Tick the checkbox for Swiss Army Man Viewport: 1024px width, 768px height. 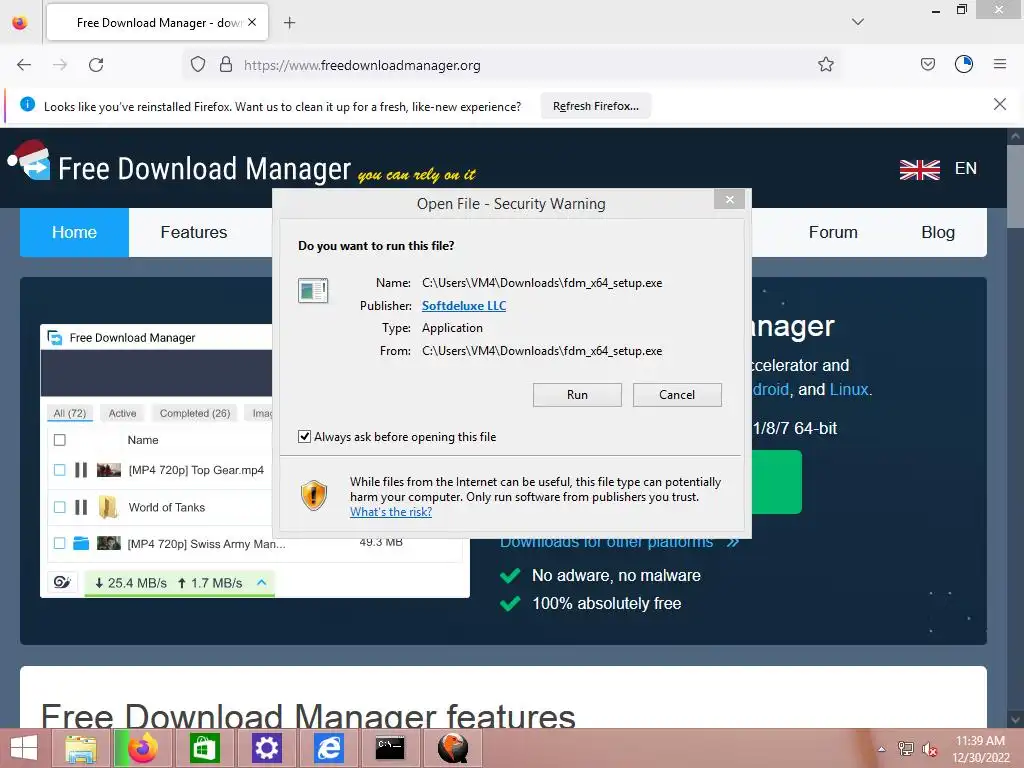(59, 543)
